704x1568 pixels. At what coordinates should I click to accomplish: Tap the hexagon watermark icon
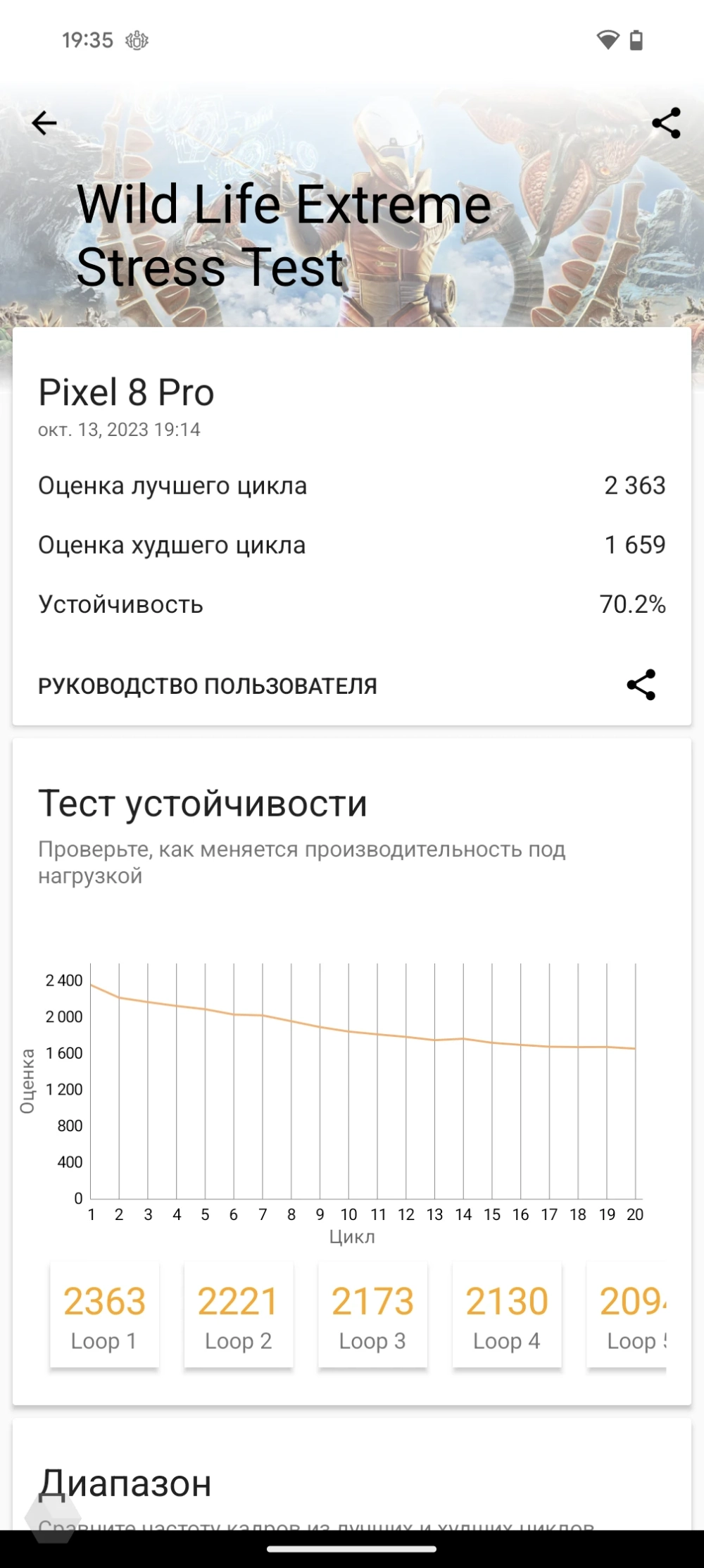click(x=51, y=1518)
